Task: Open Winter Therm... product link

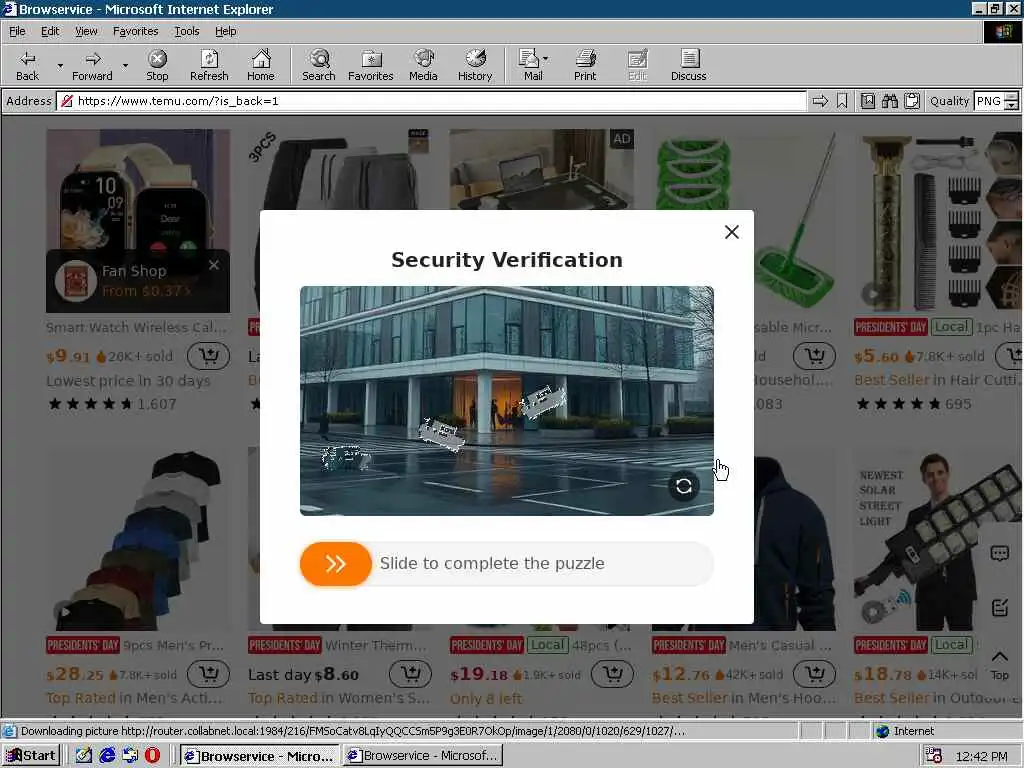Action: tap(376, 645)
